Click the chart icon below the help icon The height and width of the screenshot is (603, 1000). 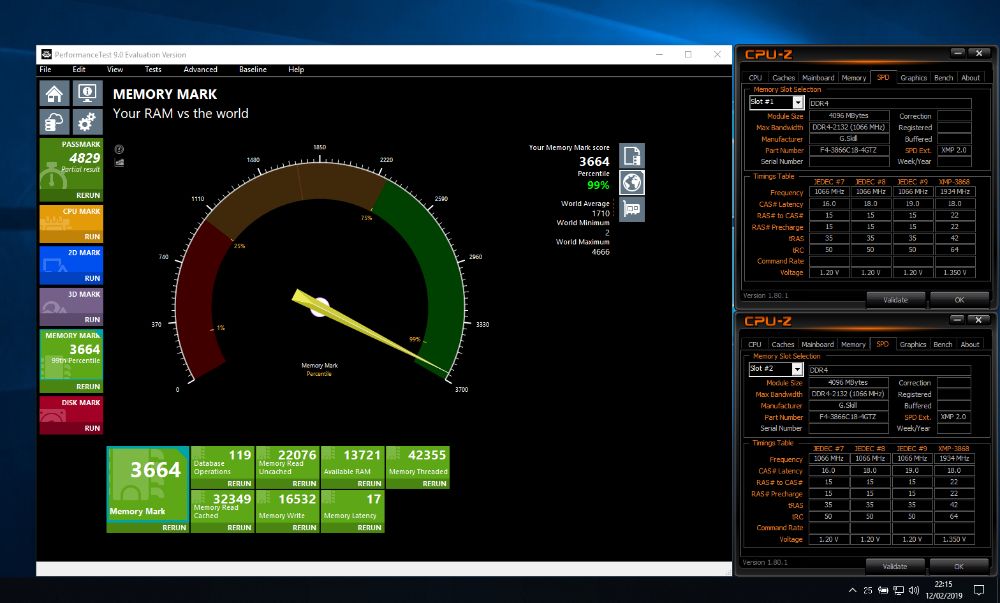pos(119,163)
